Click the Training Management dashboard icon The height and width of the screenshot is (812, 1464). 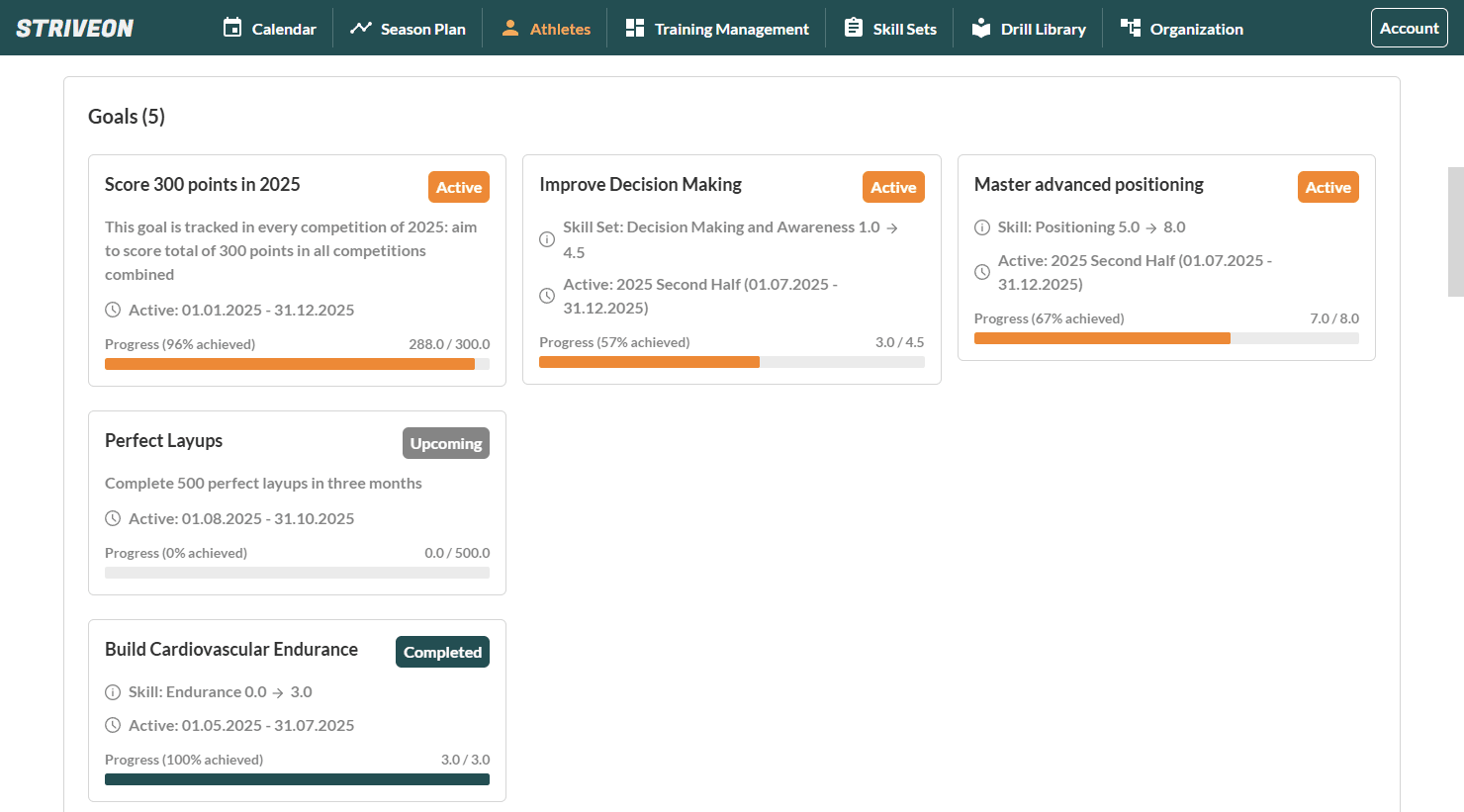635,28
